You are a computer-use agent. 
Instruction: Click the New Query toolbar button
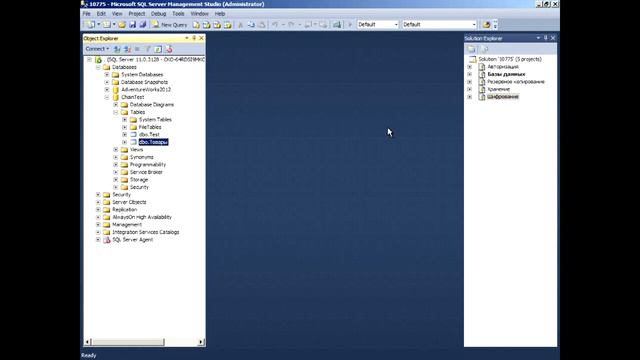click(170, 25)
